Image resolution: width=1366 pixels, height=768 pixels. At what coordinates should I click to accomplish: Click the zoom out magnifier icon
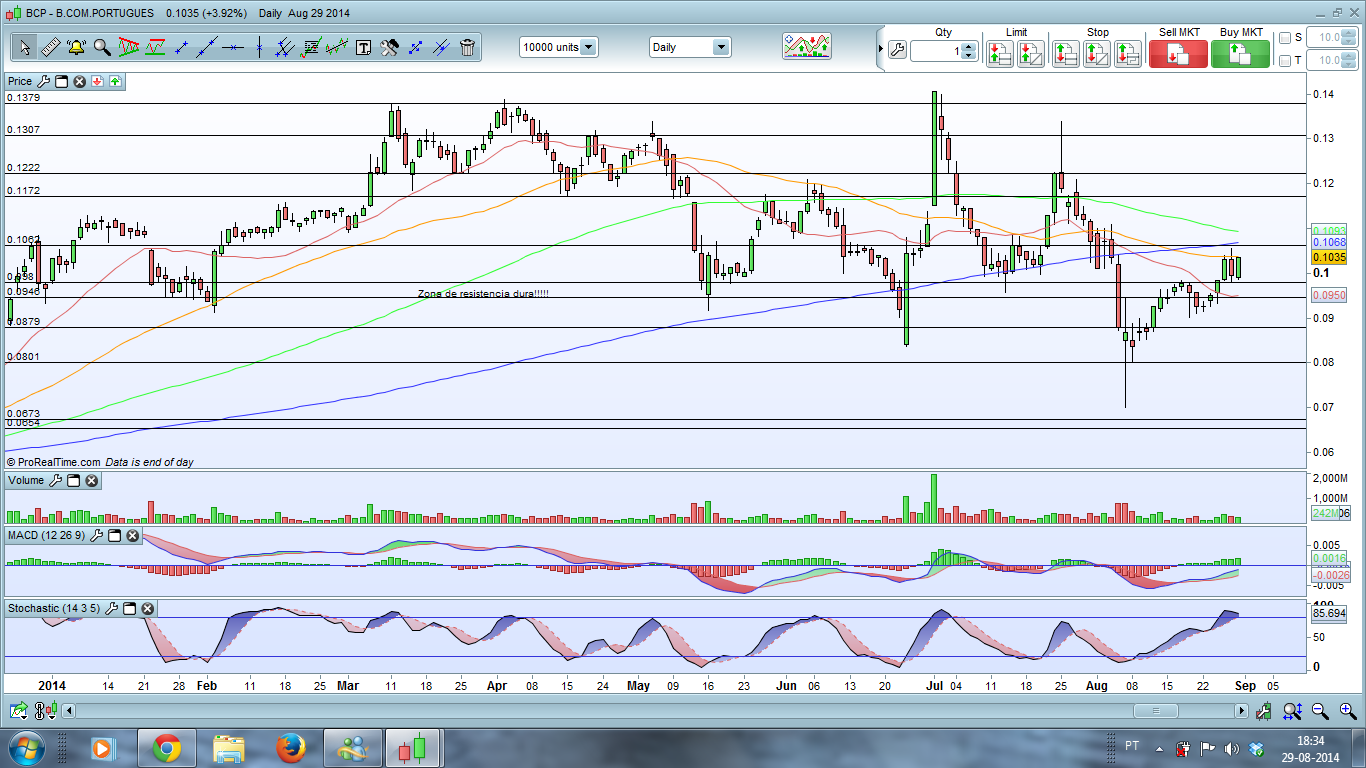[1320, 711]
